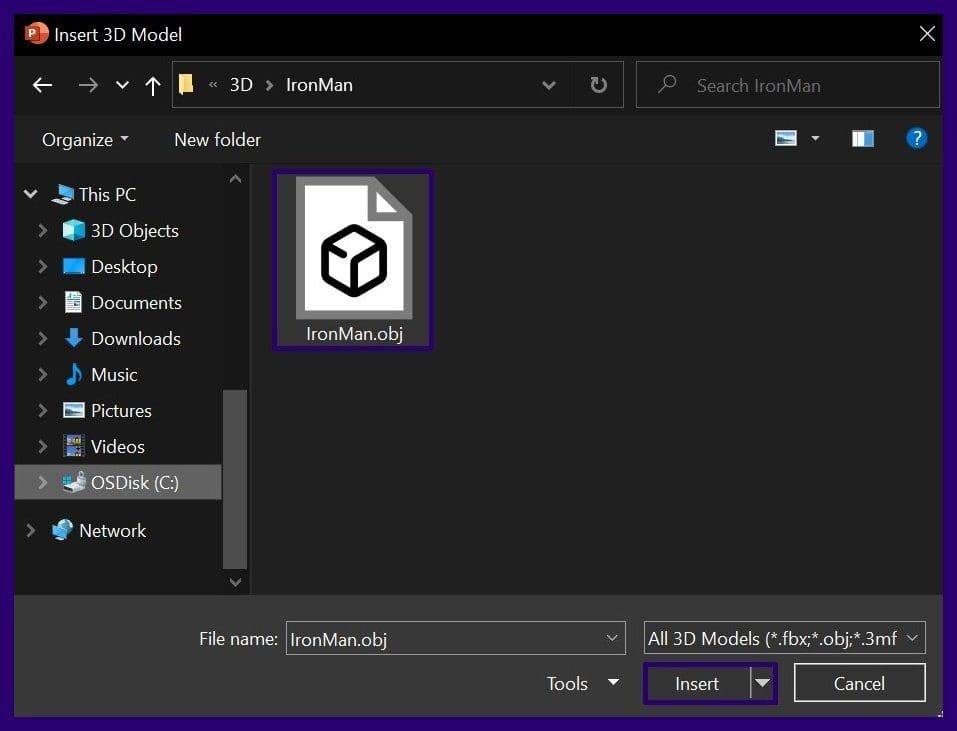Click the Search IronMan field
Image resolution: width=957 pixels, height=731 pixels.
[787, 85]
